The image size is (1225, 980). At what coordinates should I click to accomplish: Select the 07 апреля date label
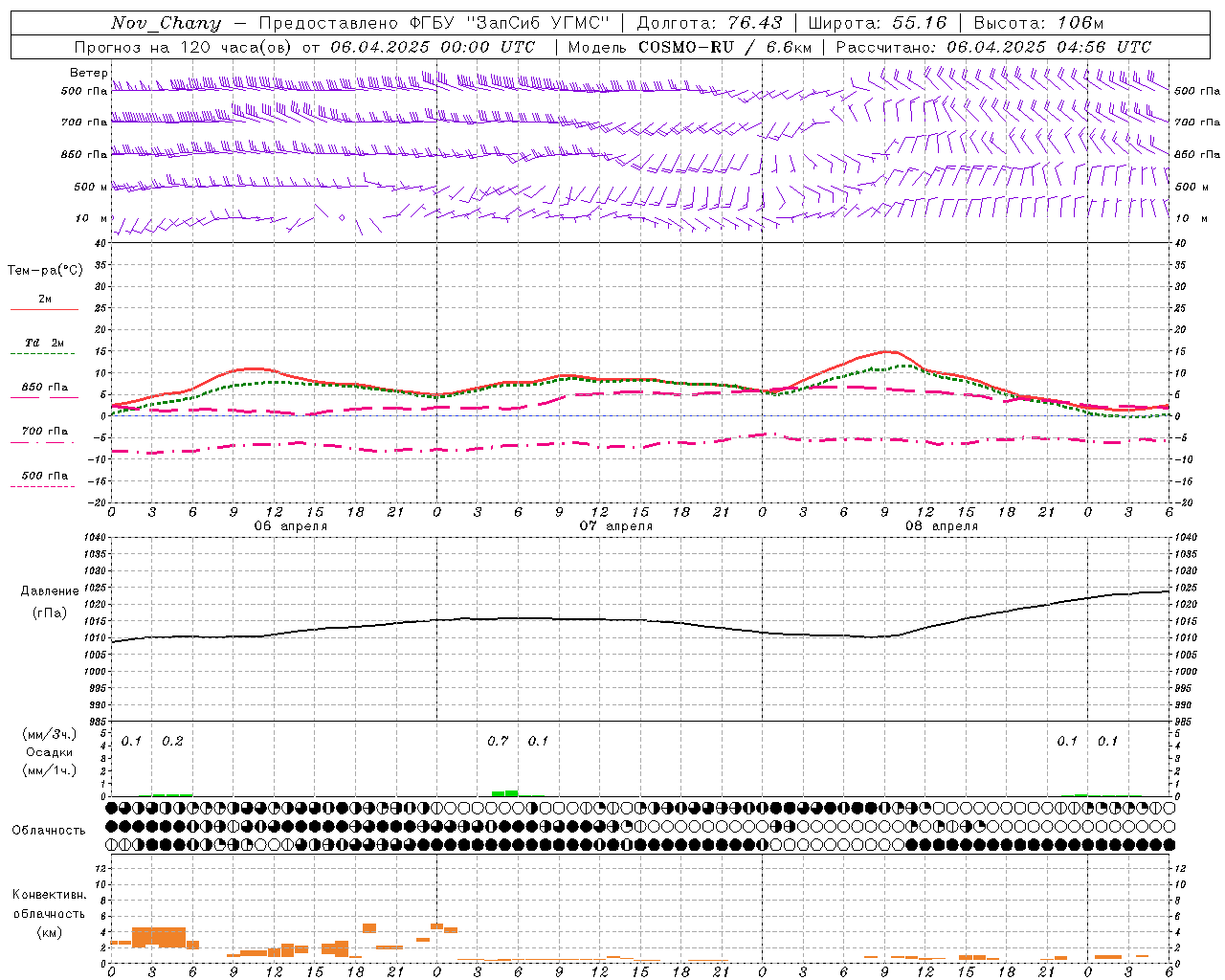click(x=616, y=526)
